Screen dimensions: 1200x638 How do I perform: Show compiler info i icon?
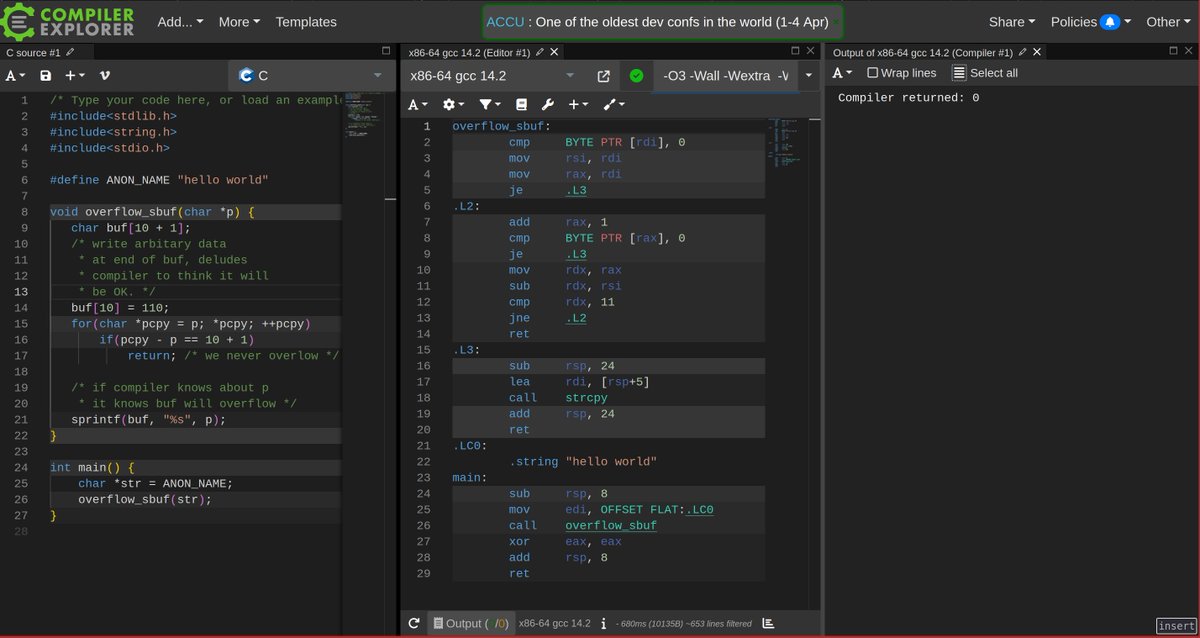coord(603,624)
